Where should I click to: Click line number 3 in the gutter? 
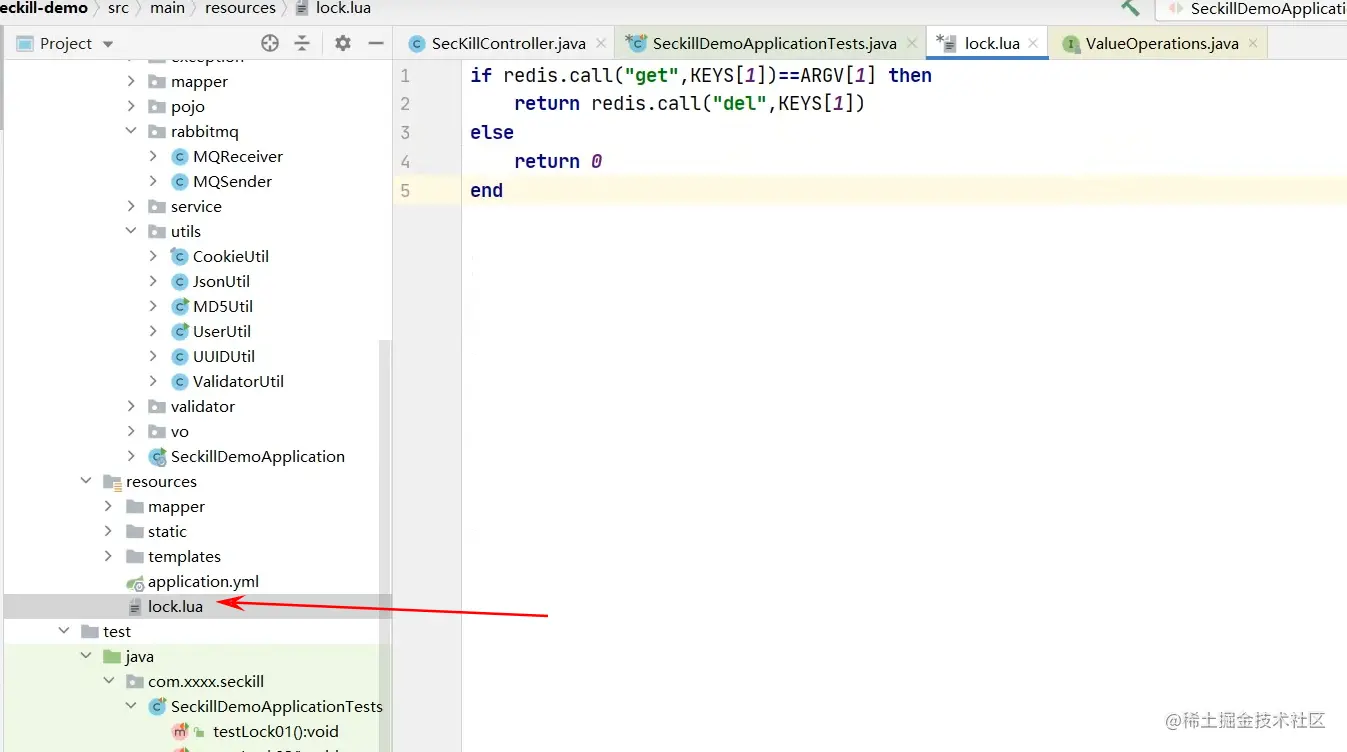click(x=405, y=132)
